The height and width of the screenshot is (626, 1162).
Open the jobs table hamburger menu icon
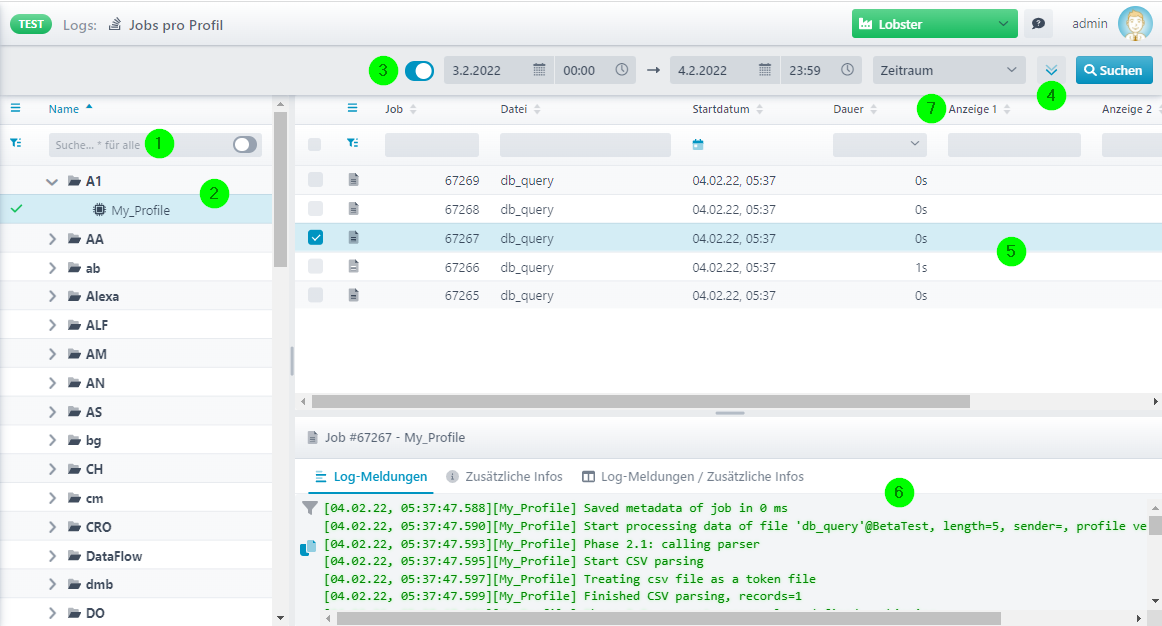pyautogui.click(x=352, y=108)
